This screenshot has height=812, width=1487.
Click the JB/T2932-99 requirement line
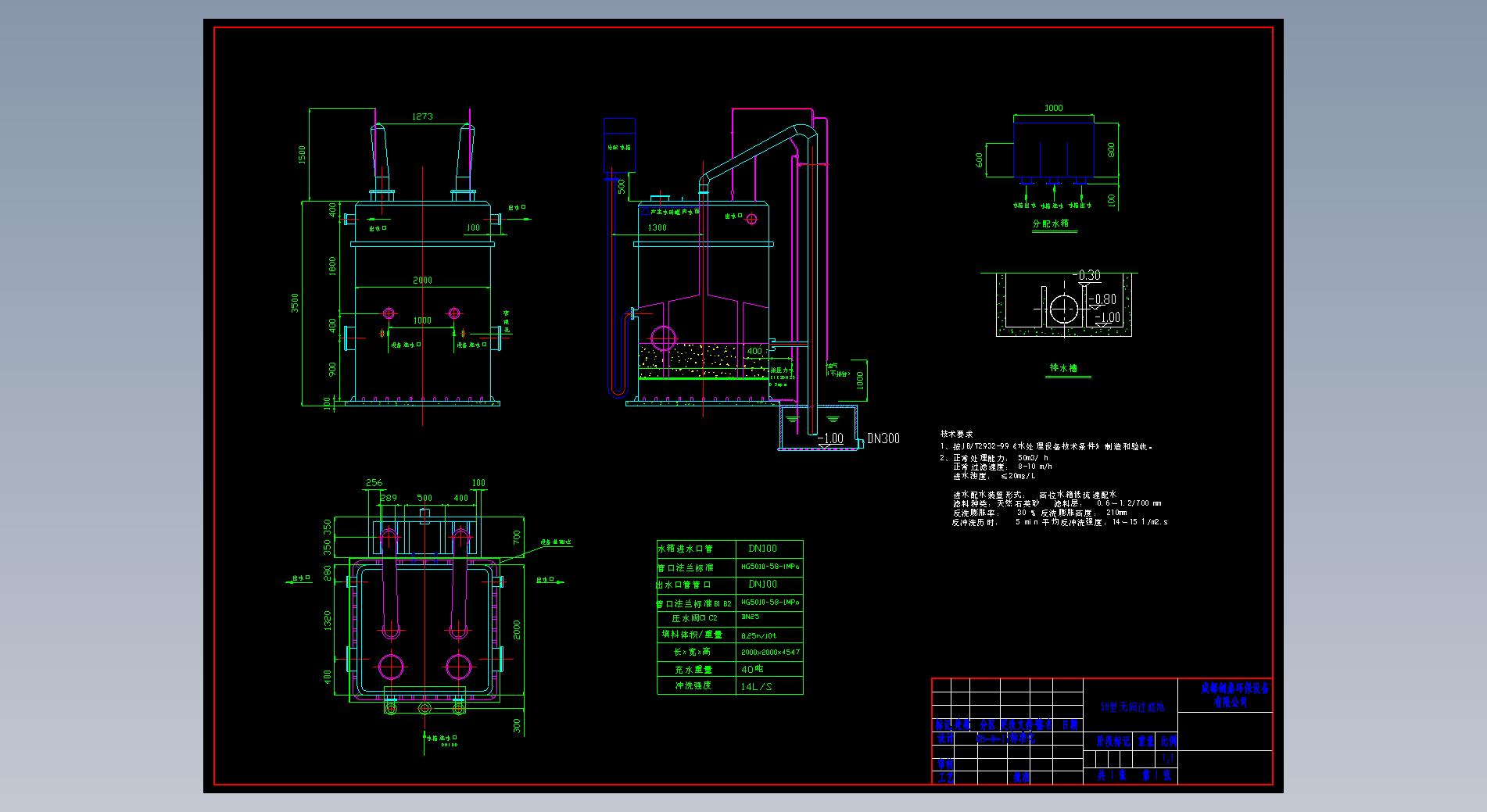click(x=1047, y=447)
